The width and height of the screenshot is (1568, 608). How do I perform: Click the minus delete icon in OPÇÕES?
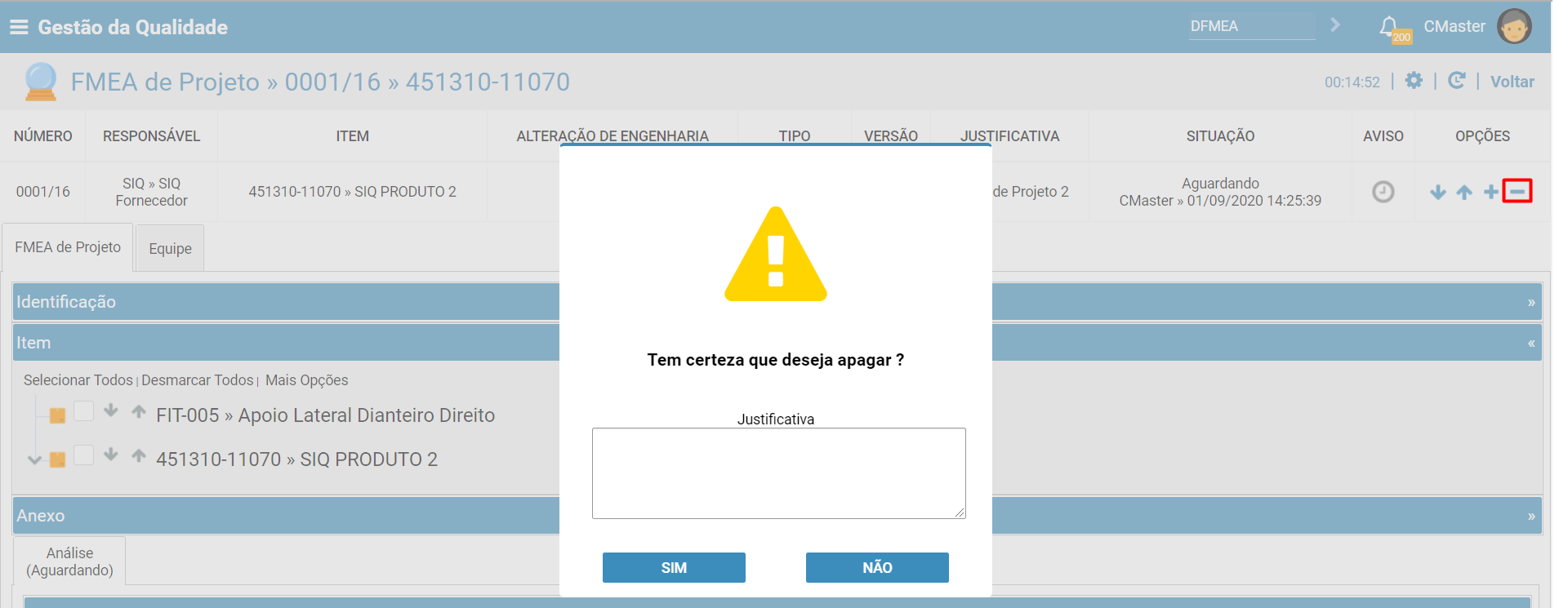click(1517, 191)
